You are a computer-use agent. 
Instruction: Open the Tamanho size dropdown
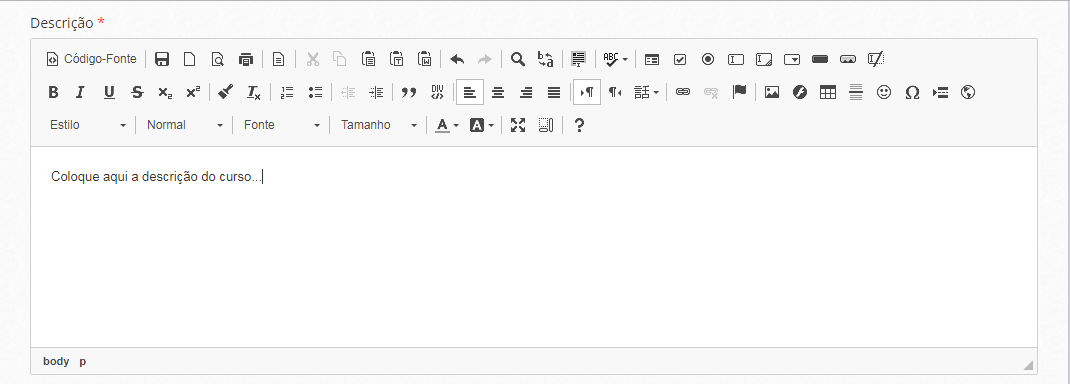(x=378, y=125)
